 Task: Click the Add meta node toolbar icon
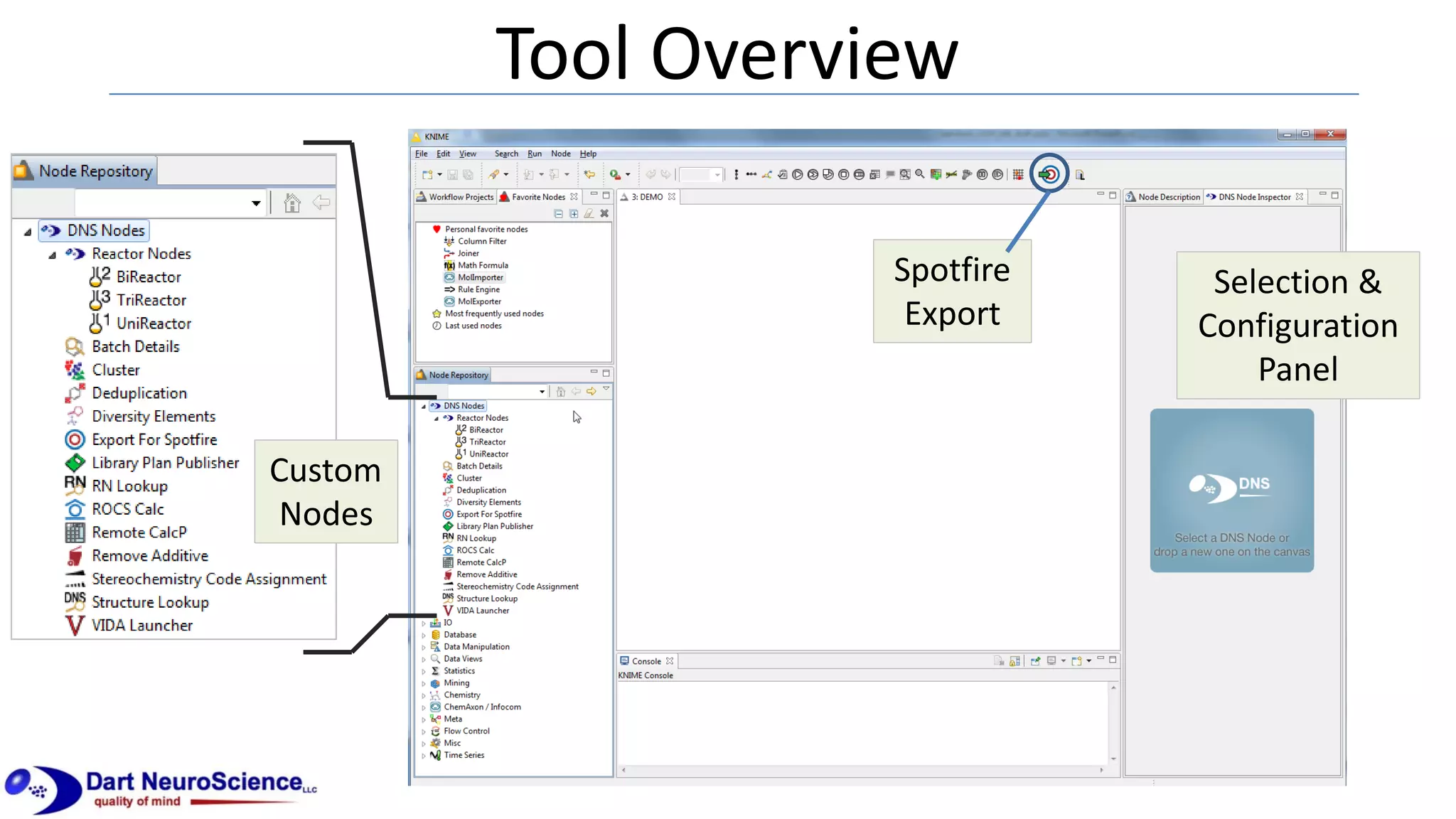pos(936,175)
